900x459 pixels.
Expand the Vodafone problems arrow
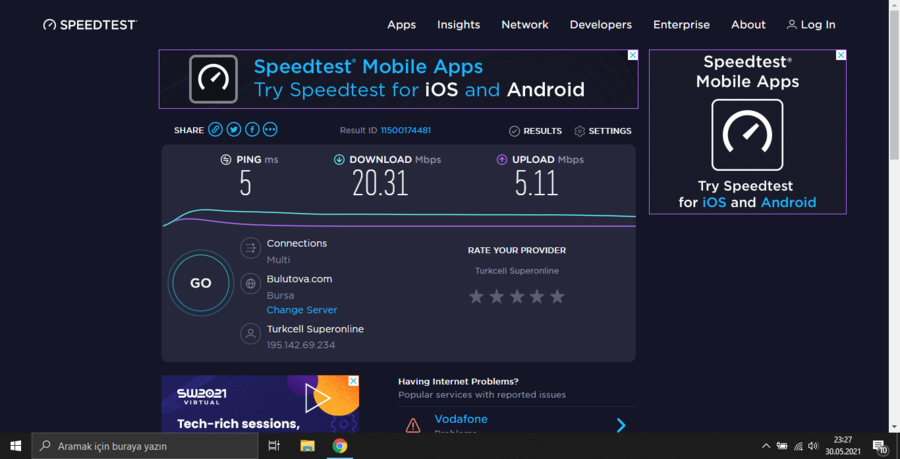(x=621, y=425)
